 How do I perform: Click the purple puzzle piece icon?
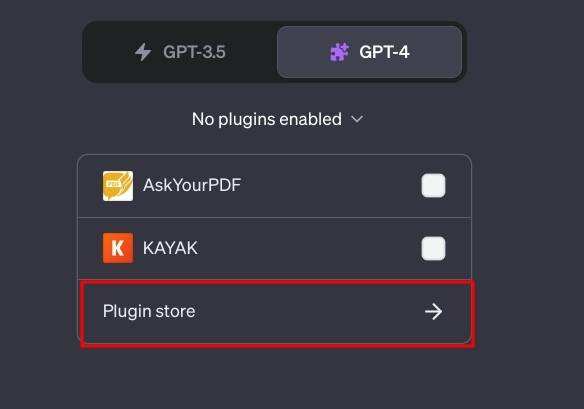pos(339,52)
